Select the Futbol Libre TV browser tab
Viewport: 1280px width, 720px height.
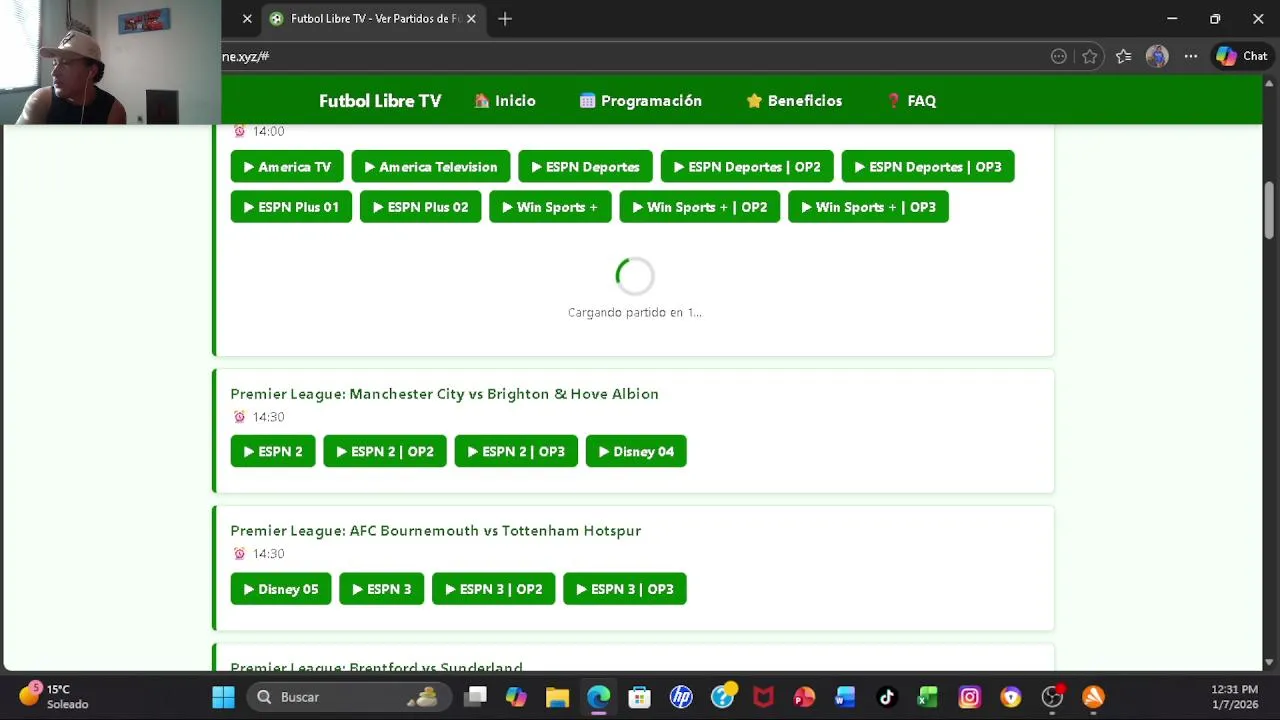[x=373, y=19]
